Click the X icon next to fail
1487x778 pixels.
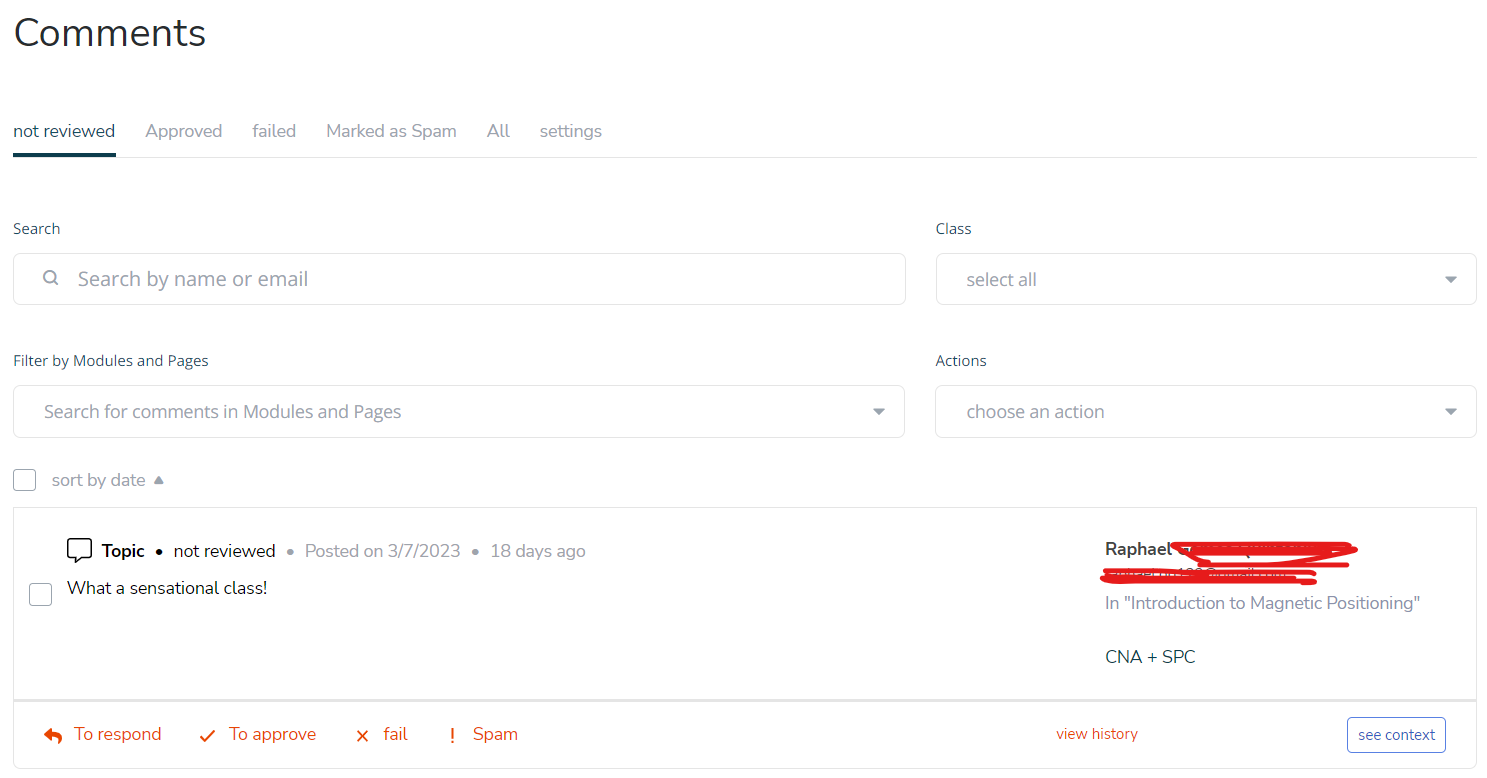coord(362,735)
